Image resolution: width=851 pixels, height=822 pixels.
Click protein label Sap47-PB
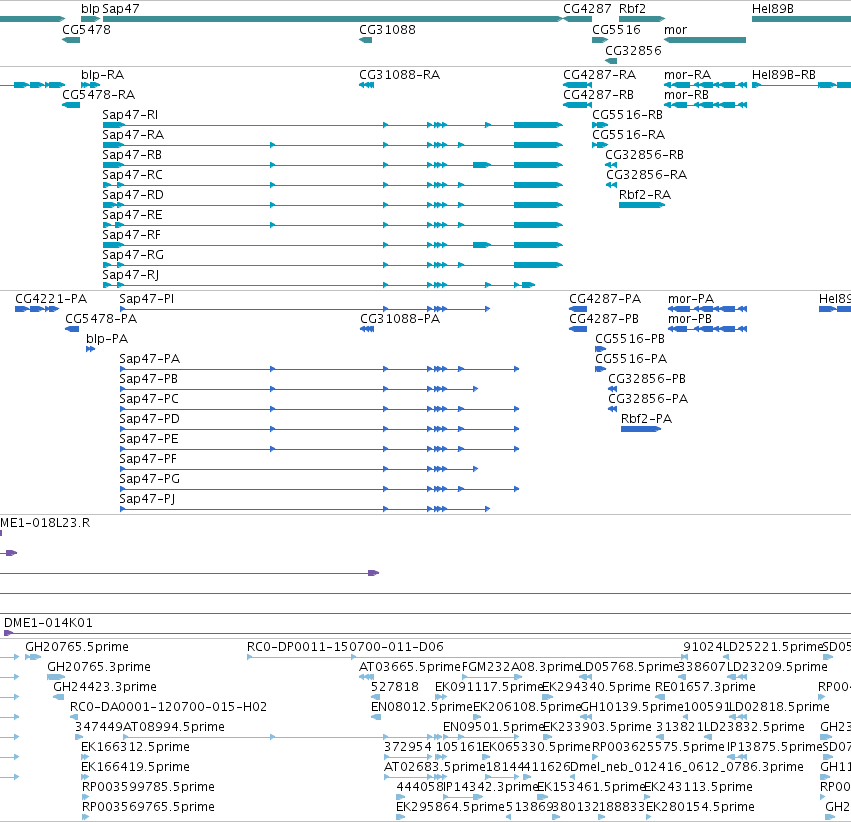pyautogui.click(x=149, y=379)
